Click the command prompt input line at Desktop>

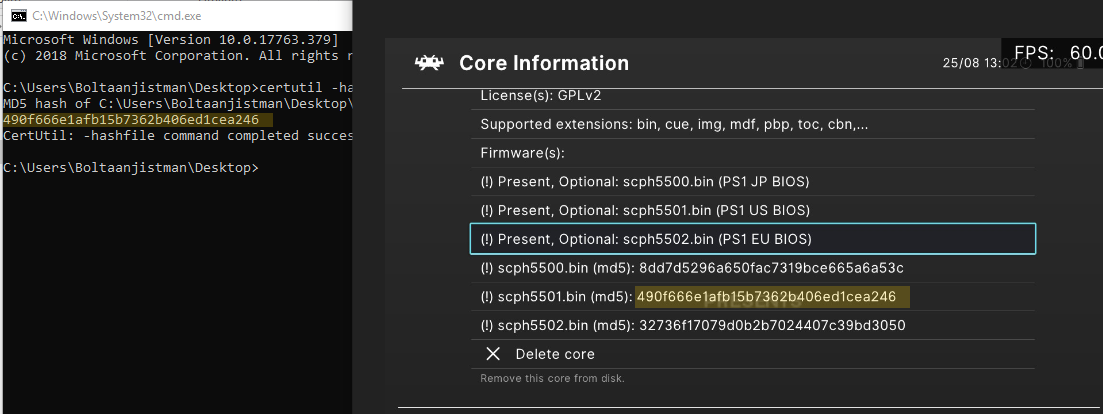point(131,167)
